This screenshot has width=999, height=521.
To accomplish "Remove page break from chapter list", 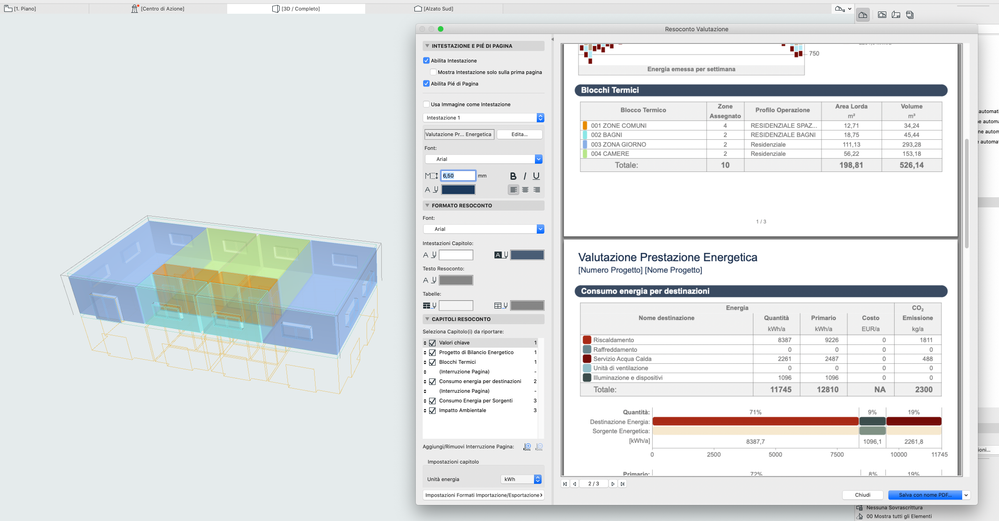I will coord(539,447).
